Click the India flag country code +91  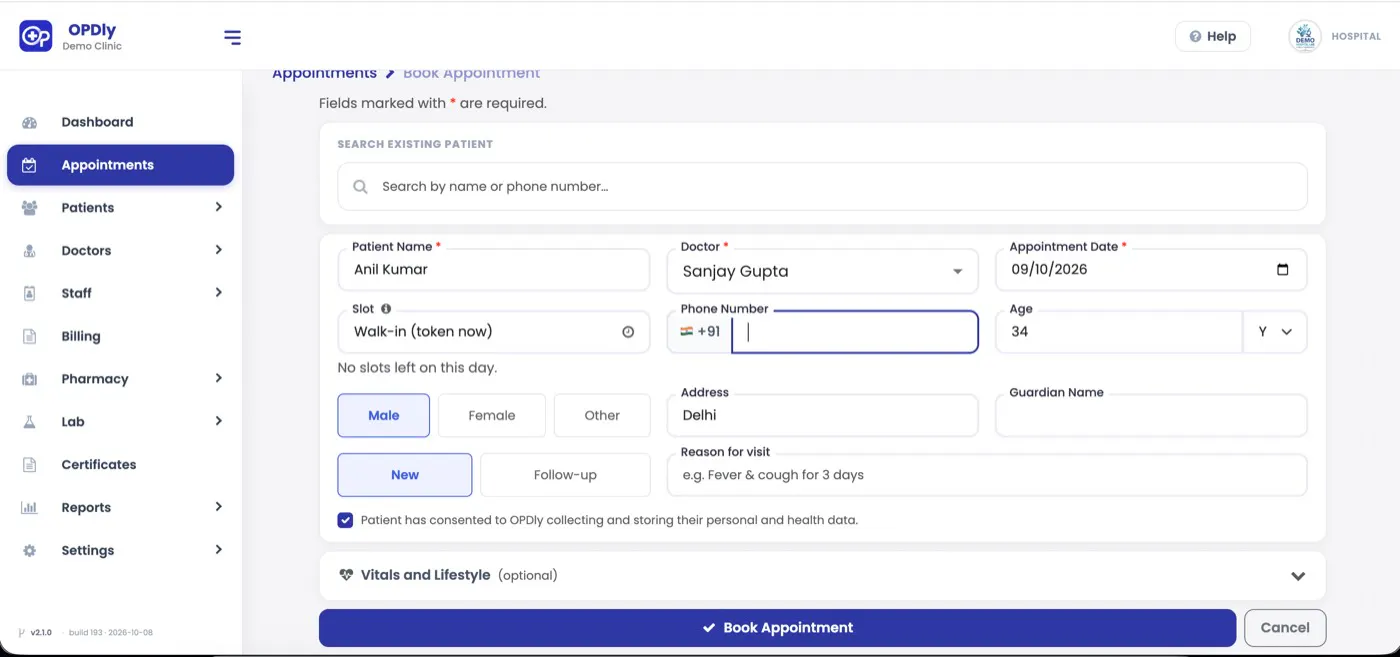(700, 332)
